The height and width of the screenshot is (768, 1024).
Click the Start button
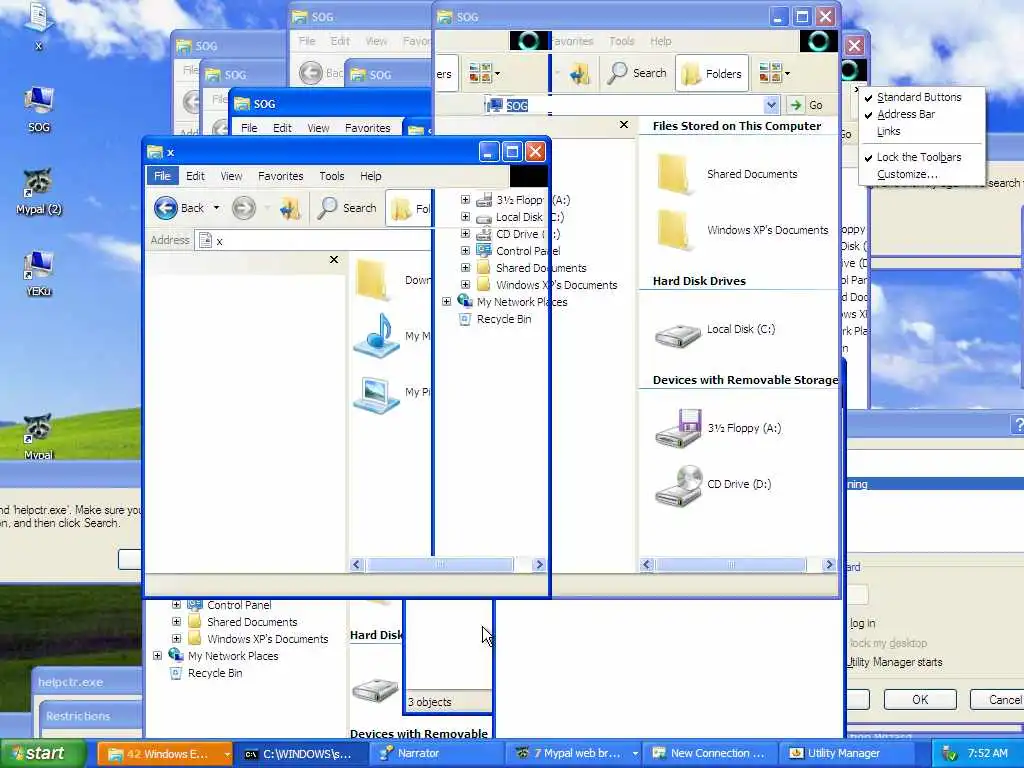pos(43,754)
